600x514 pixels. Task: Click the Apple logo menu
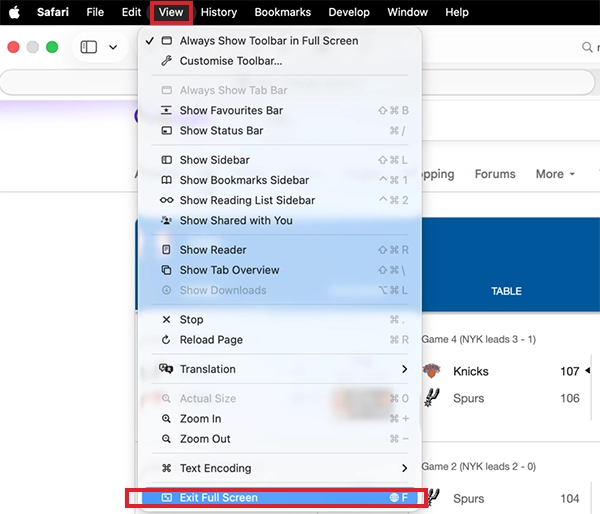point(14,12)
